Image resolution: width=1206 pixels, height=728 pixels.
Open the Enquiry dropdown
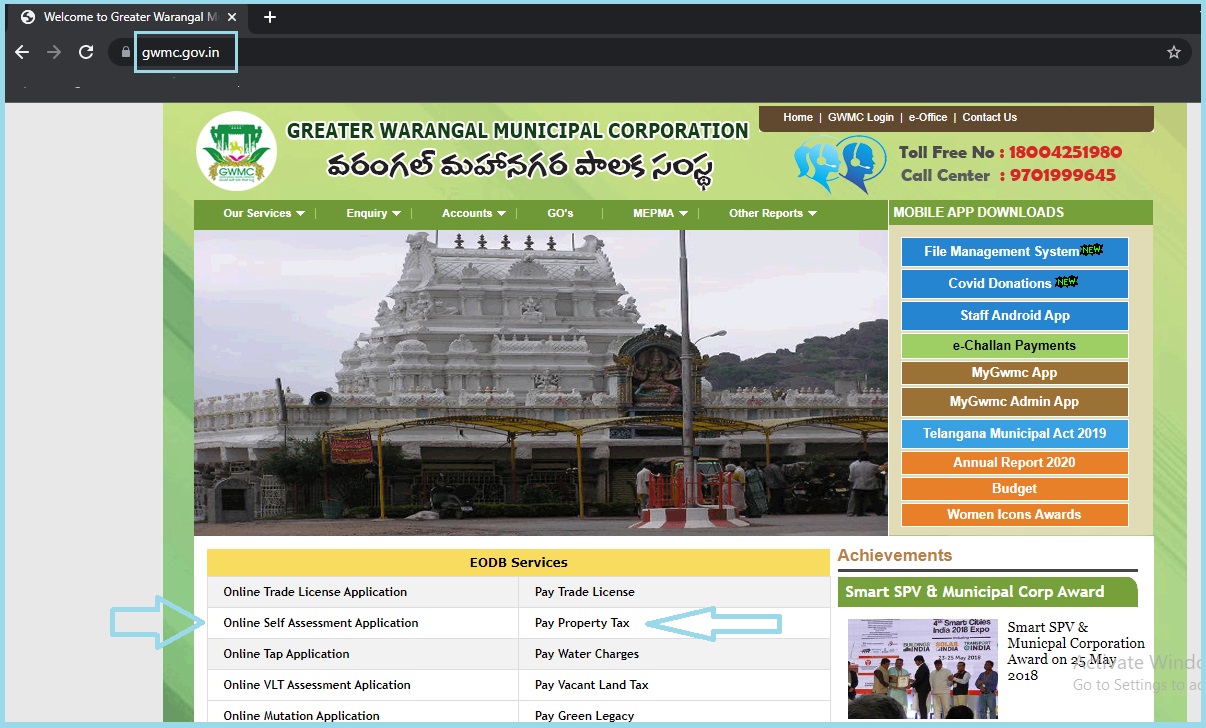click(x=372, y=212)
